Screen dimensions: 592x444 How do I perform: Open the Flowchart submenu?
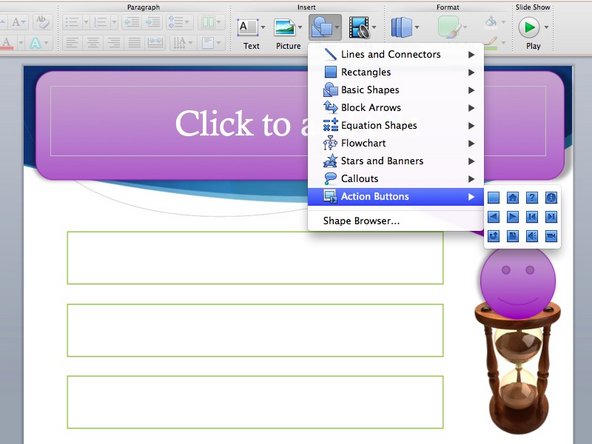[x=396, y=143]
